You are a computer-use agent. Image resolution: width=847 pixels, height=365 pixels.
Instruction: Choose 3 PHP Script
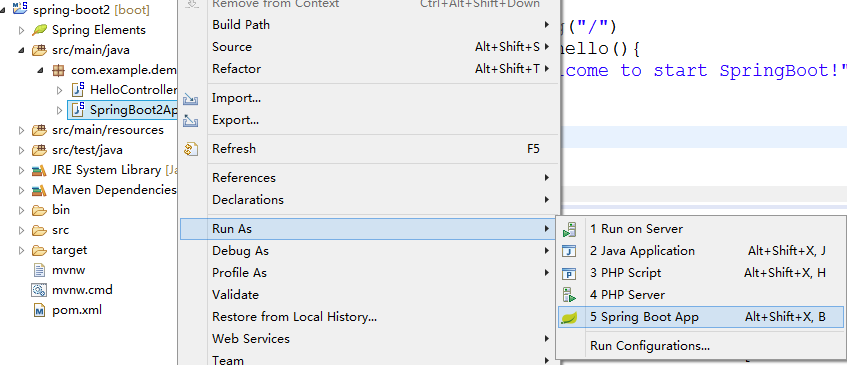tap(701, 273)
